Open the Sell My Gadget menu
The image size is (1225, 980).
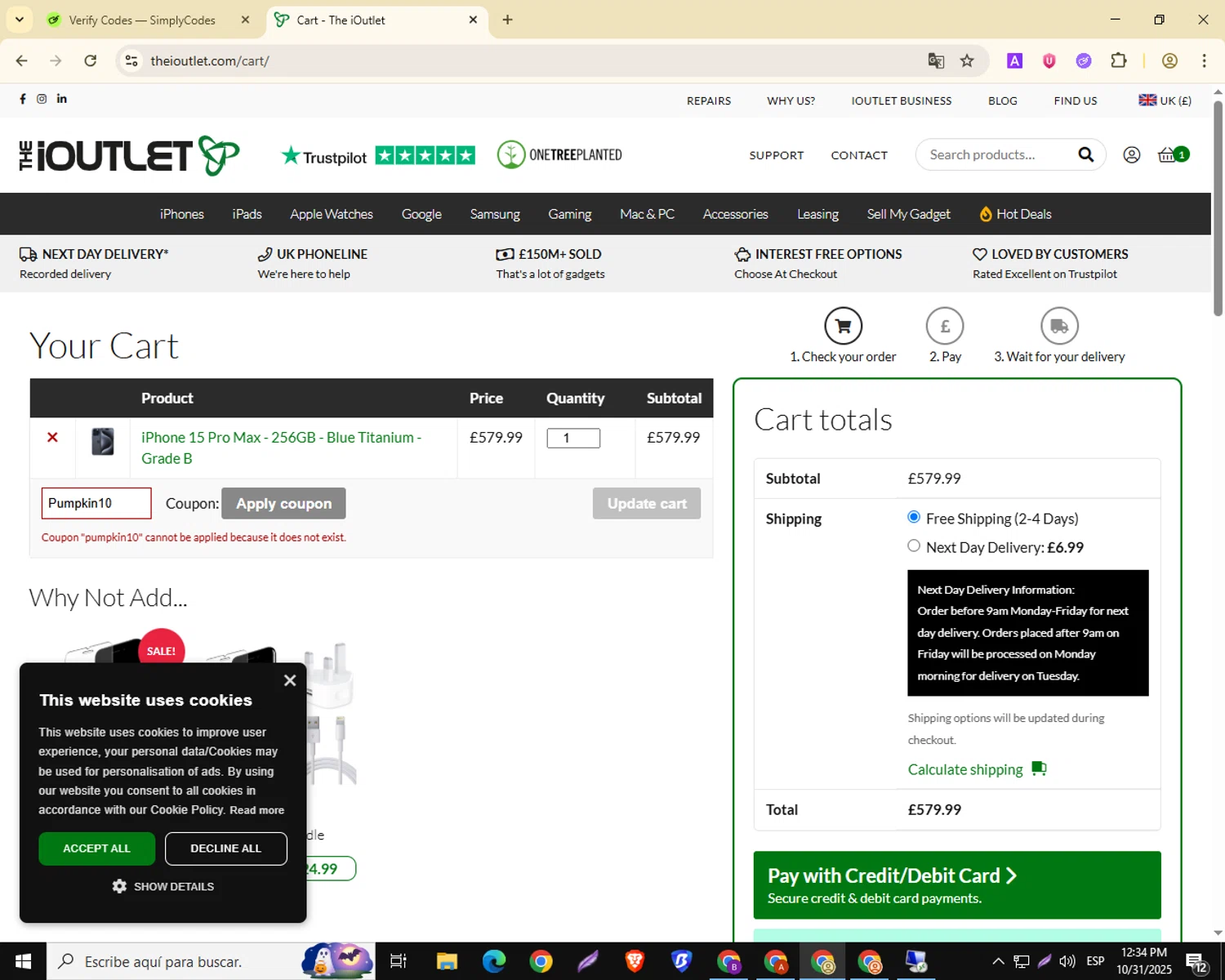point(908,214)
